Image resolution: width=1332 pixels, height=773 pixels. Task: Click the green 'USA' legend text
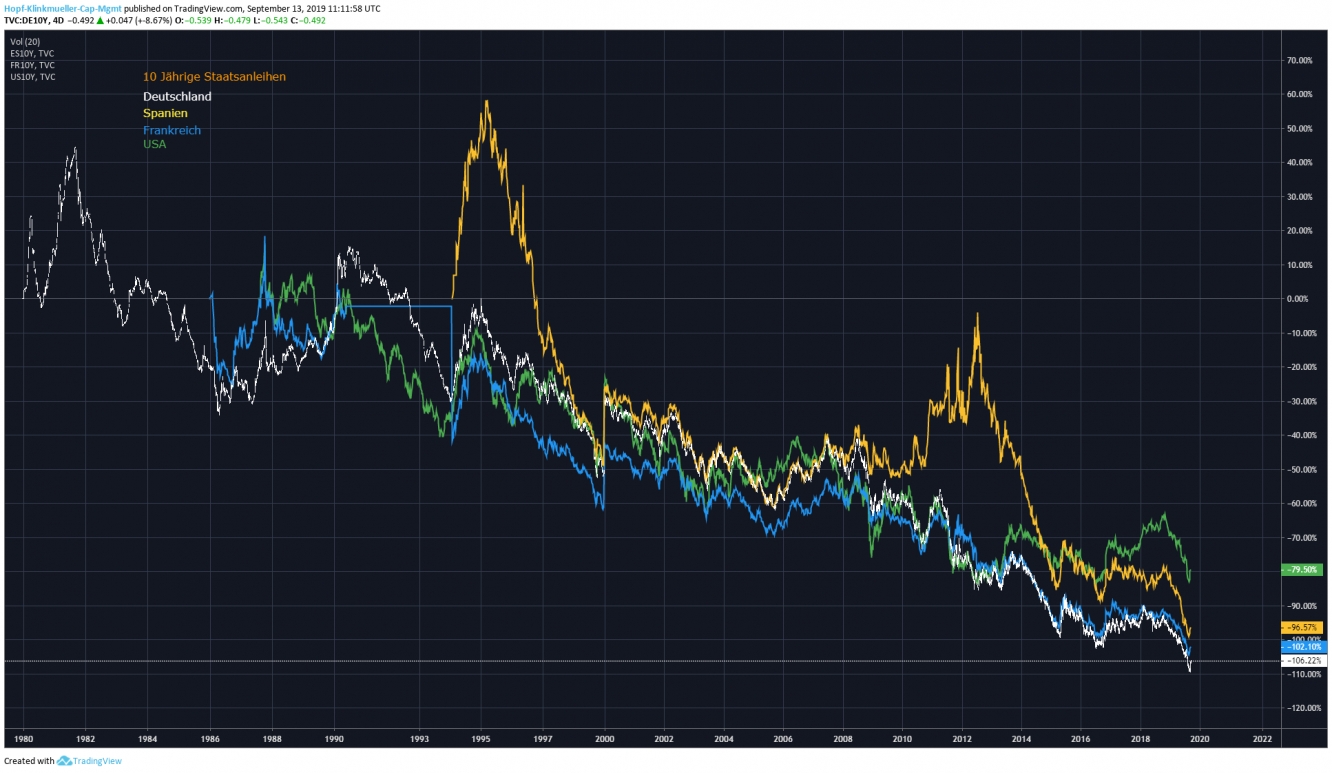click(x=155, y=145)
